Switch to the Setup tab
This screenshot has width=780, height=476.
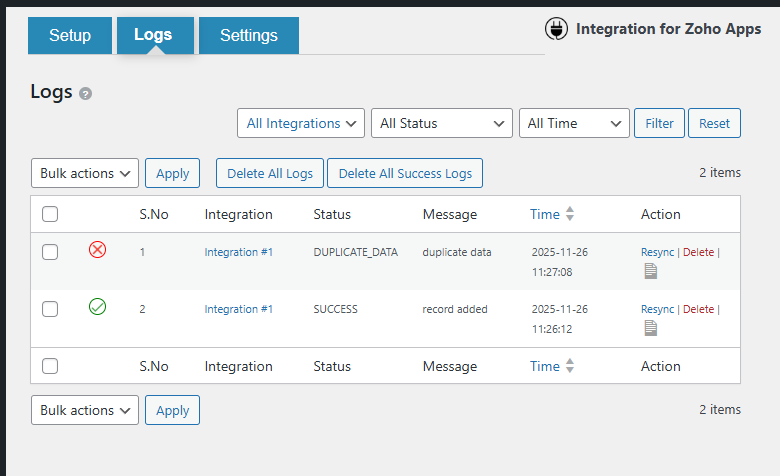[70, 36]
